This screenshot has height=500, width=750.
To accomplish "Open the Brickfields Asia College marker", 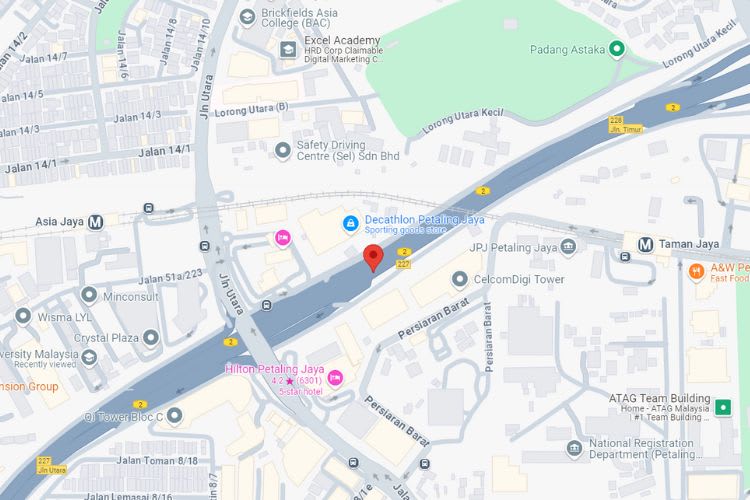I will tap(247, 18).
